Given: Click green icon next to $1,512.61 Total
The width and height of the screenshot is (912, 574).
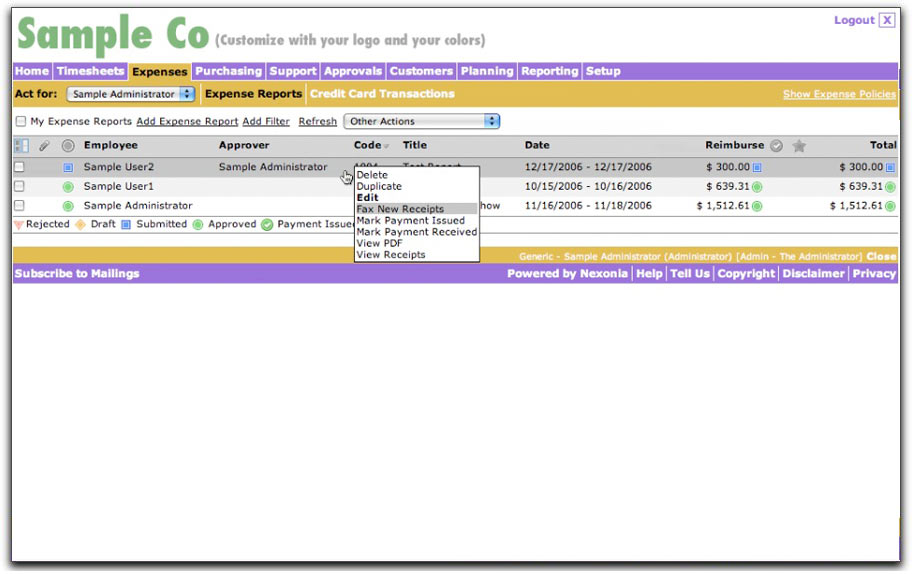Looking at the screenshot, I should pos(890,206).
